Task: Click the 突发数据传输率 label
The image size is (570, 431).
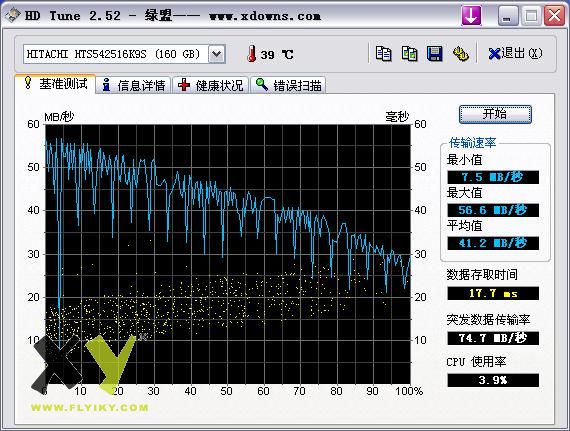Action: coord(488,319)
